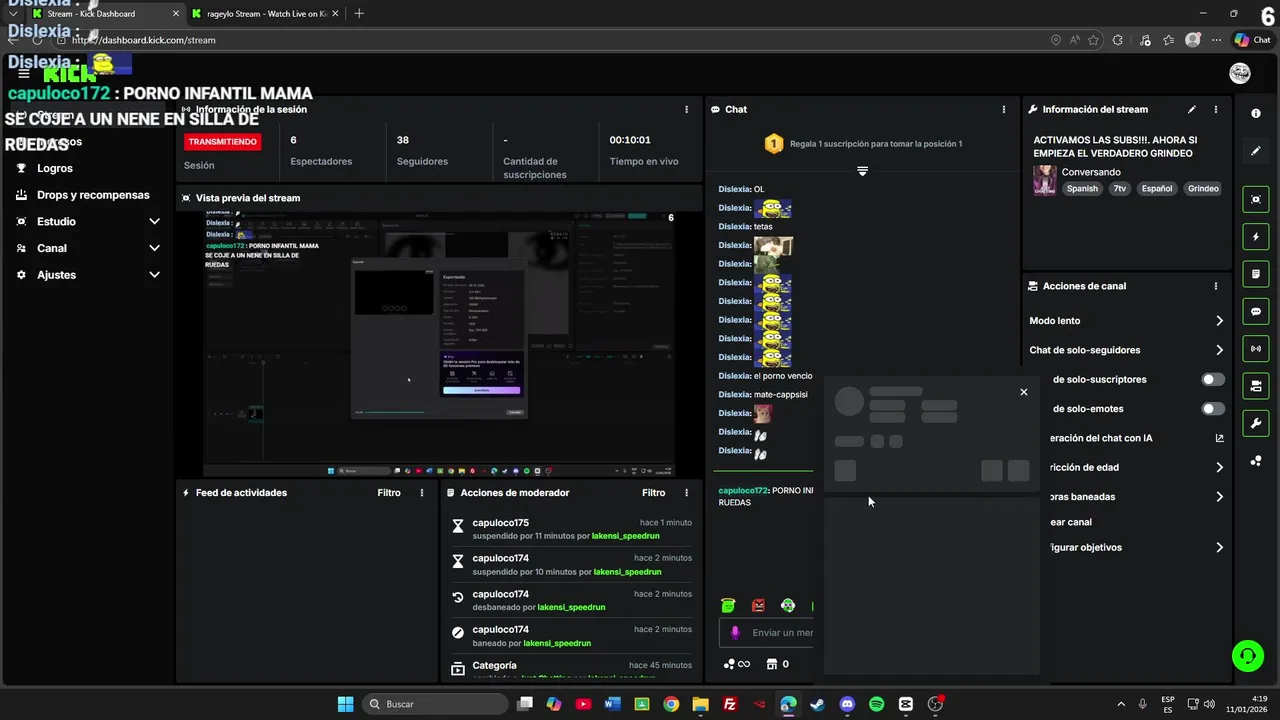Click capuloco175 in moderator actions

501,523
